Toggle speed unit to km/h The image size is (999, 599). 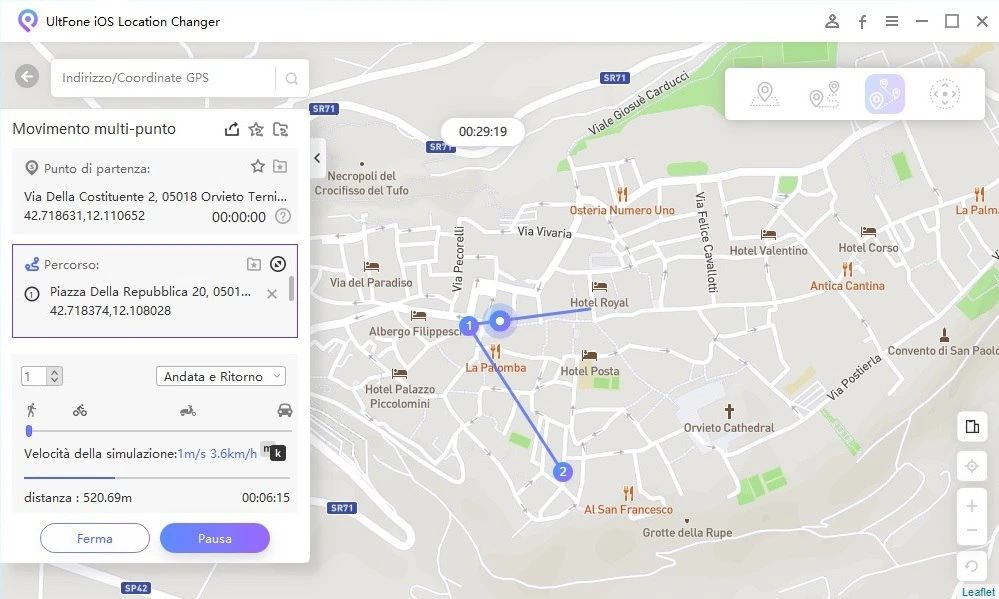point(278,453)
